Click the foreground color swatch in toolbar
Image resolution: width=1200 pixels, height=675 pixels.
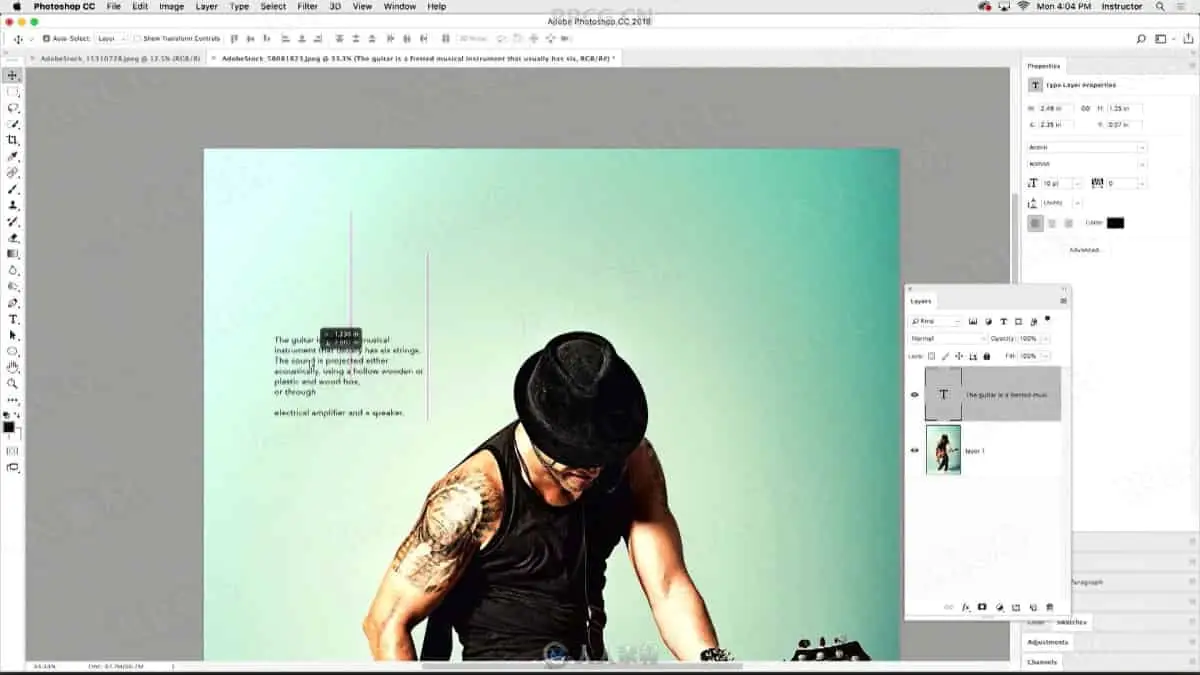(x=9, y=427)
